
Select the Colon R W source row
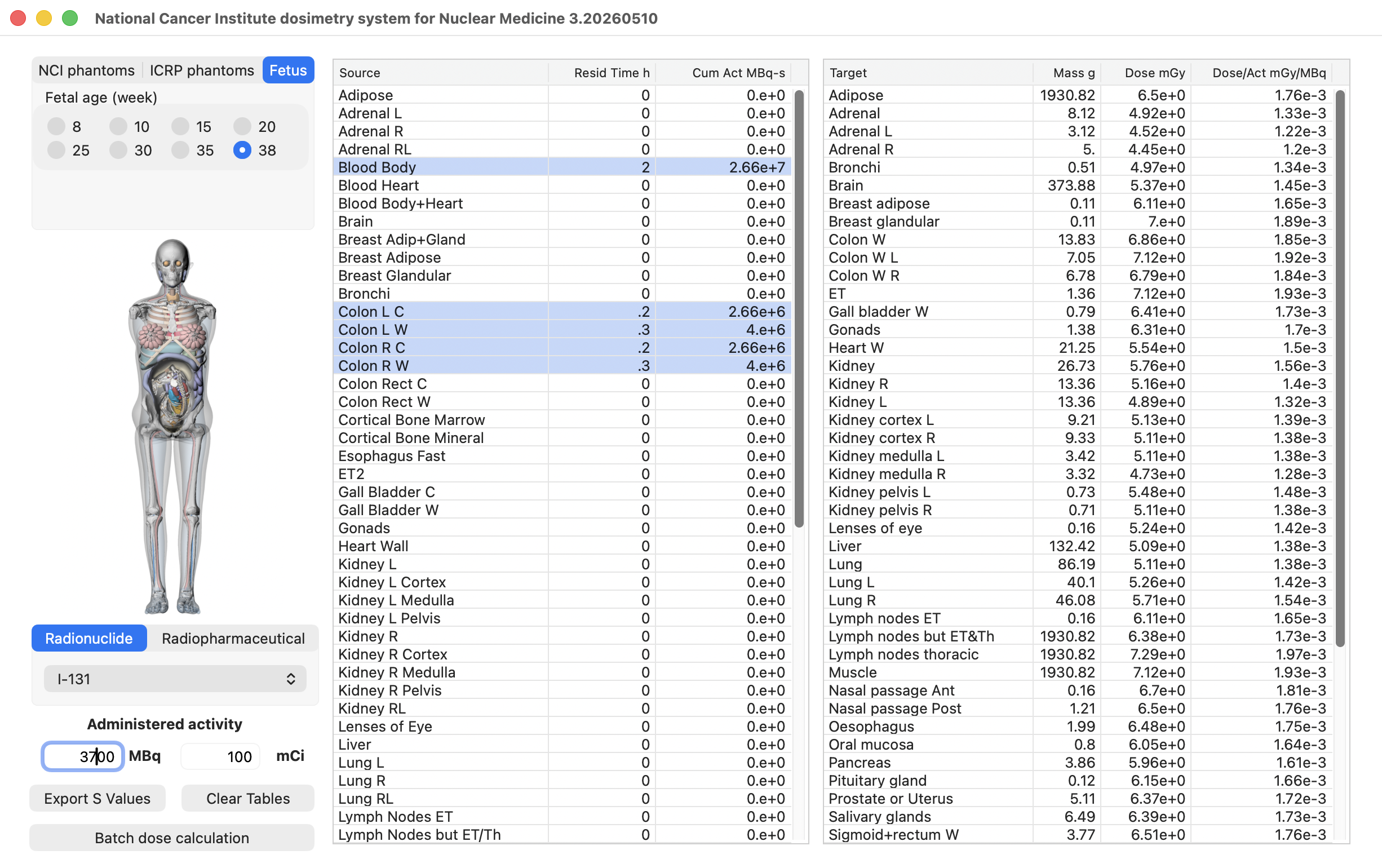click(562, 366)
